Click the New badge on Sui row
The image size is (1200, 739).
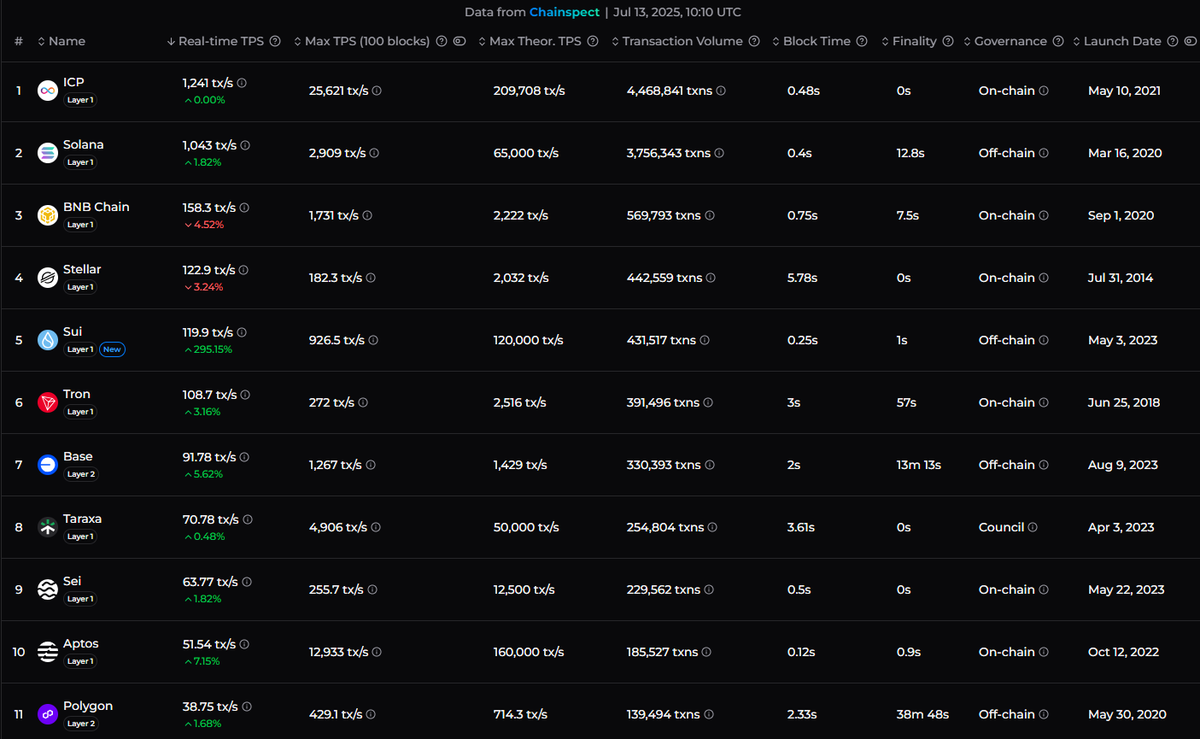pyautogui.click(x=112, y=349)
